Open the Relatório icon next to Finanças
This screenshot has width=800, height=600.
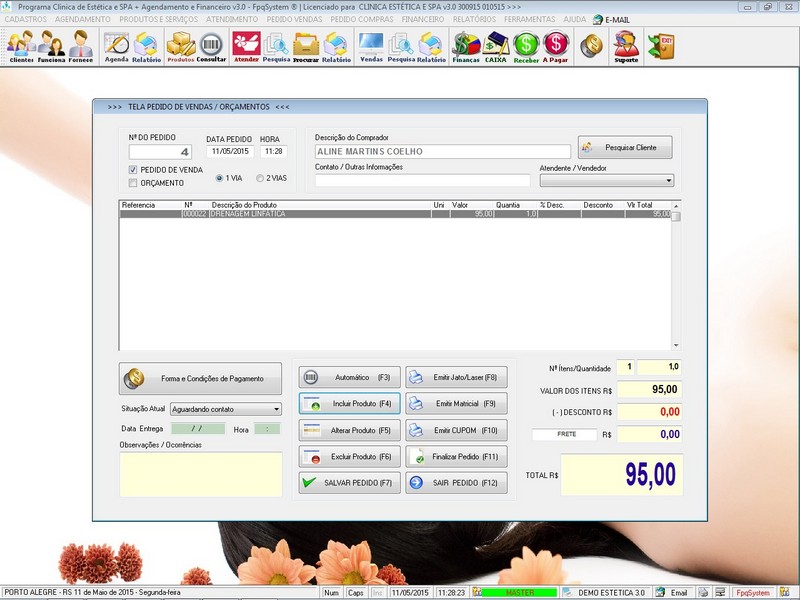point(431,46)
